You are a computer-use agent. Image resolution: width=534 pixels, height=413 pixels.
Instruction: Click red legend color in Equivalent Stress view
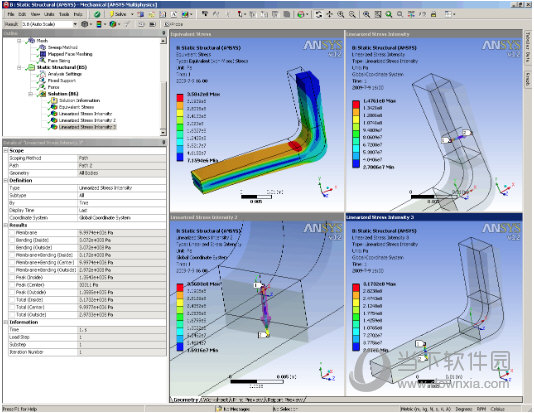[x=180, y=98]
